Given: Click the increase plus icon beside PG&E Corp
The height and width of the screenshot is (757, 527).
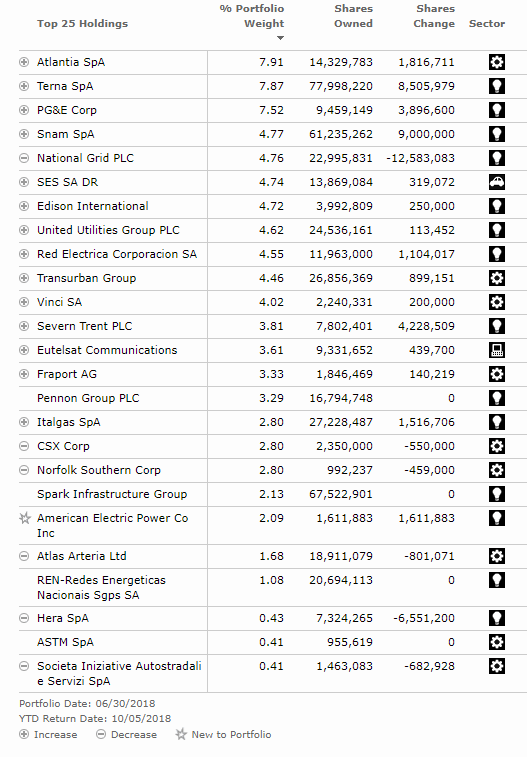Looking at the screenshot, I should (24, 110).
